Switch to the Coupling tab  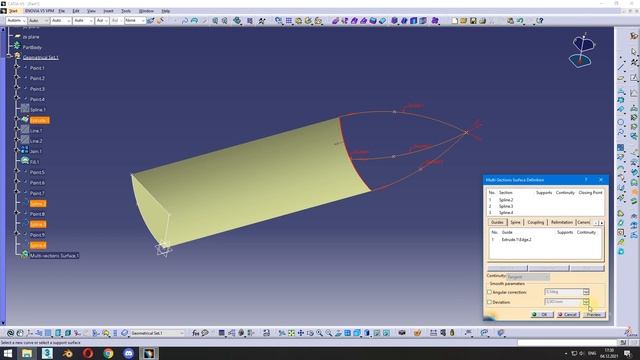tap(536, 222)
